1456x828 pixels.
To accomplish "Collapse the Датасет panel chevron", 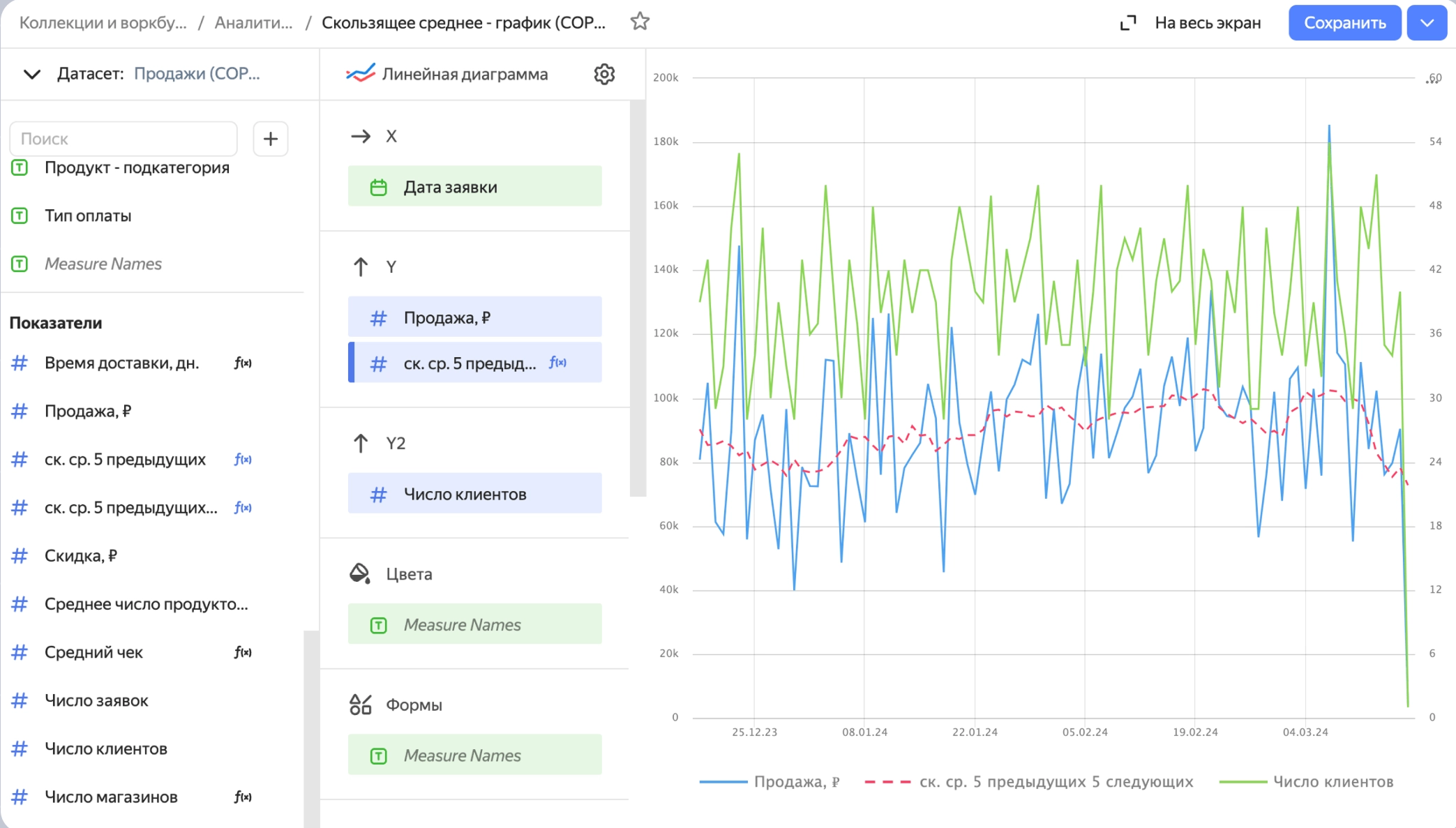I will [31, 74].
